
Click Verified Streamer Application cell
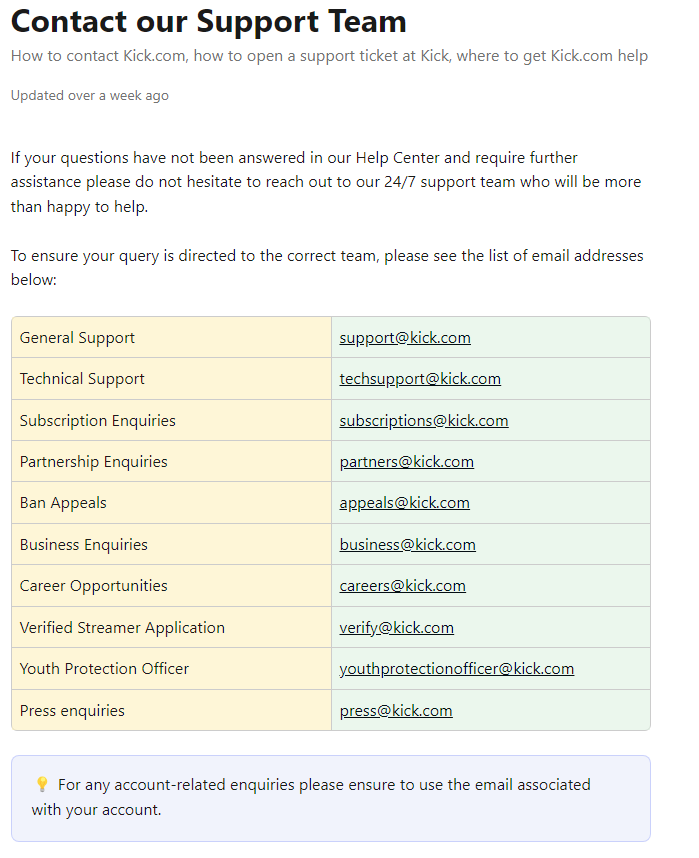[x=171, y=628]
